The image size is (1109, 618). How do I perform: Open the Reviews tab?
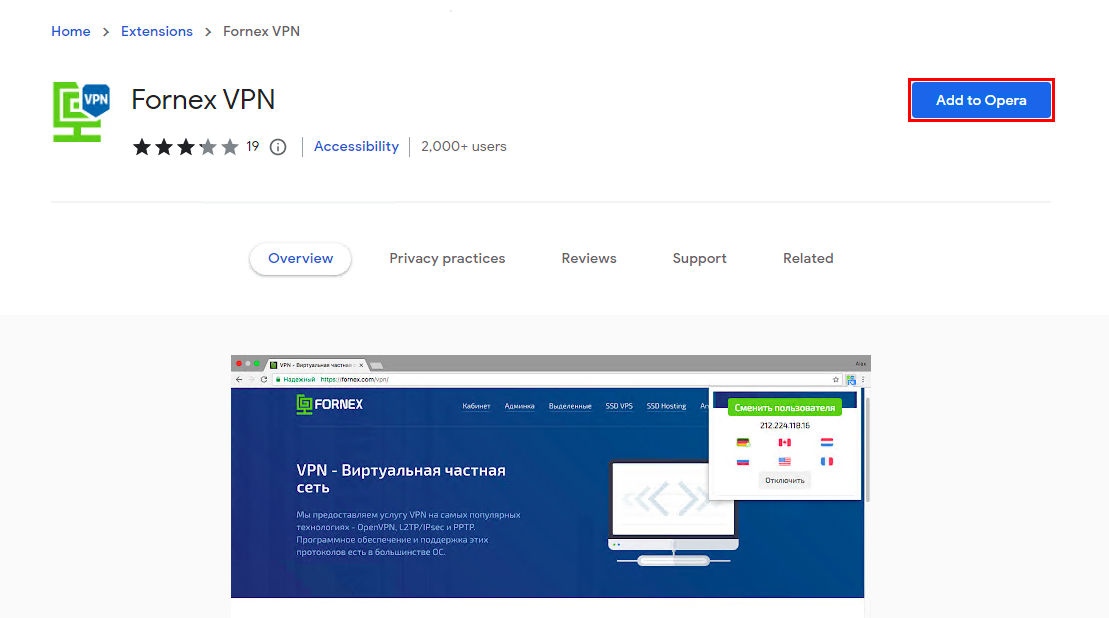(x=589, y=259)
